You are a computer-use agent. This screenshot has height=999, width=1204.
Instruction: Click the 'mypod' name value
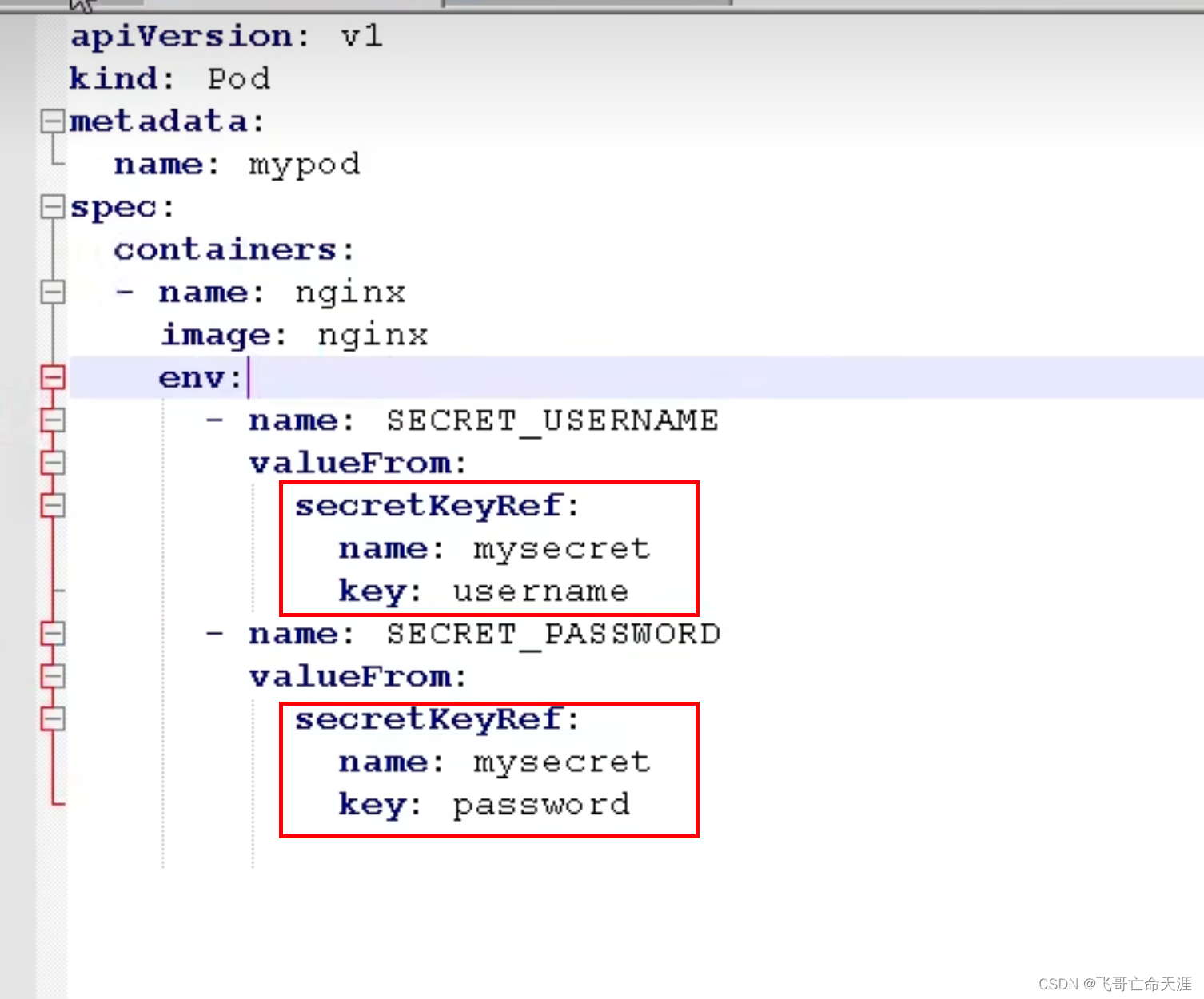click(305, 165)
